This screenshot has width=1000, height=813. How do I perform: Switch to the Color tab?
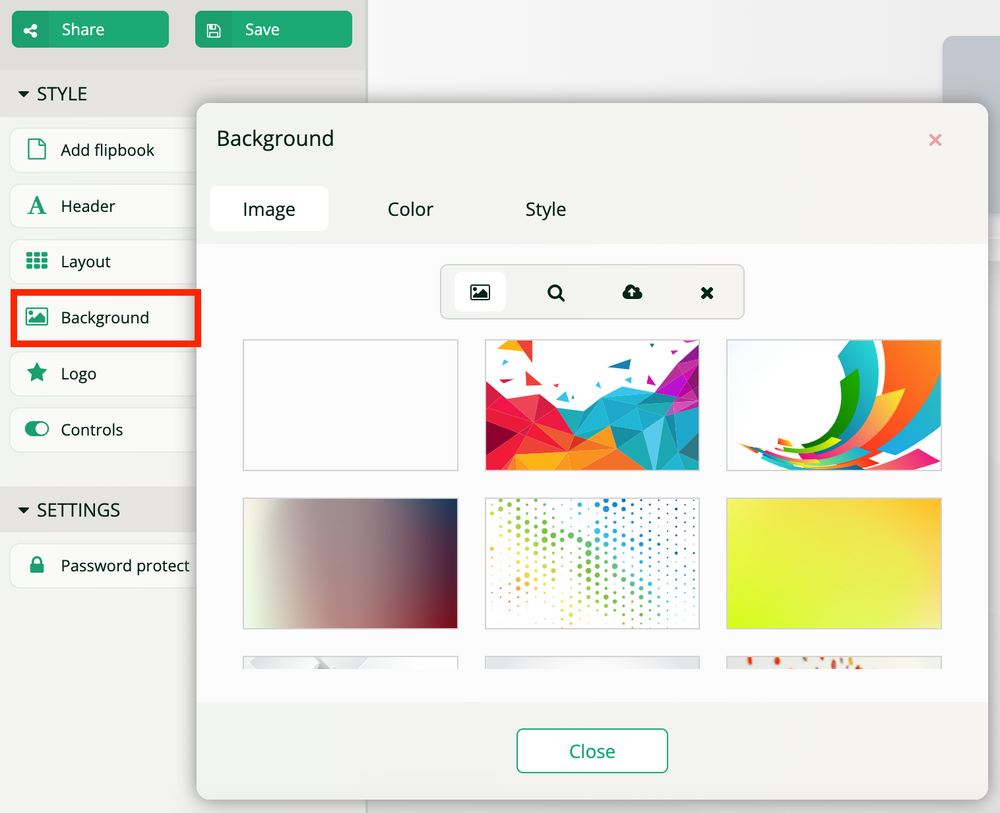coord(410,209)
